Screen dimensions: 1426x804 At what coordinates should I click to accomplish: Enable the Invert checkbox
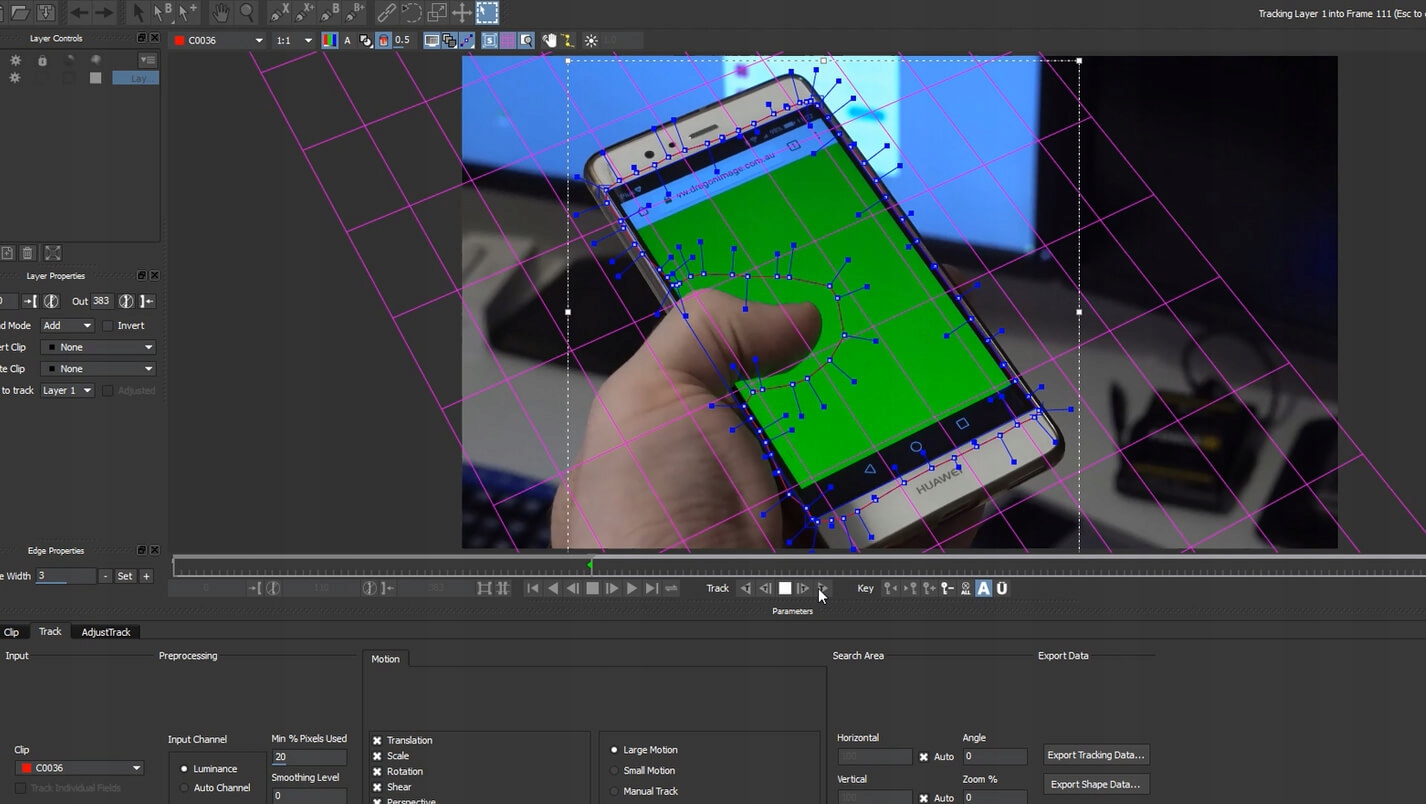[x=108, y=326]
